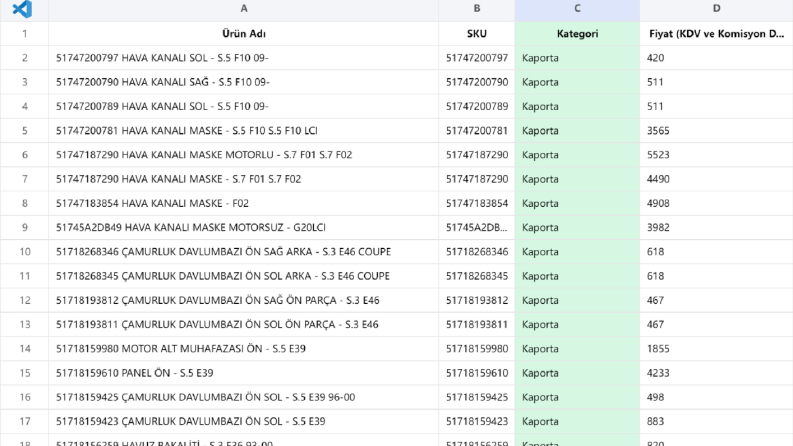Click price cell '498'
Image resolution: width=793 pixels, height=446 pixels.
716,397
